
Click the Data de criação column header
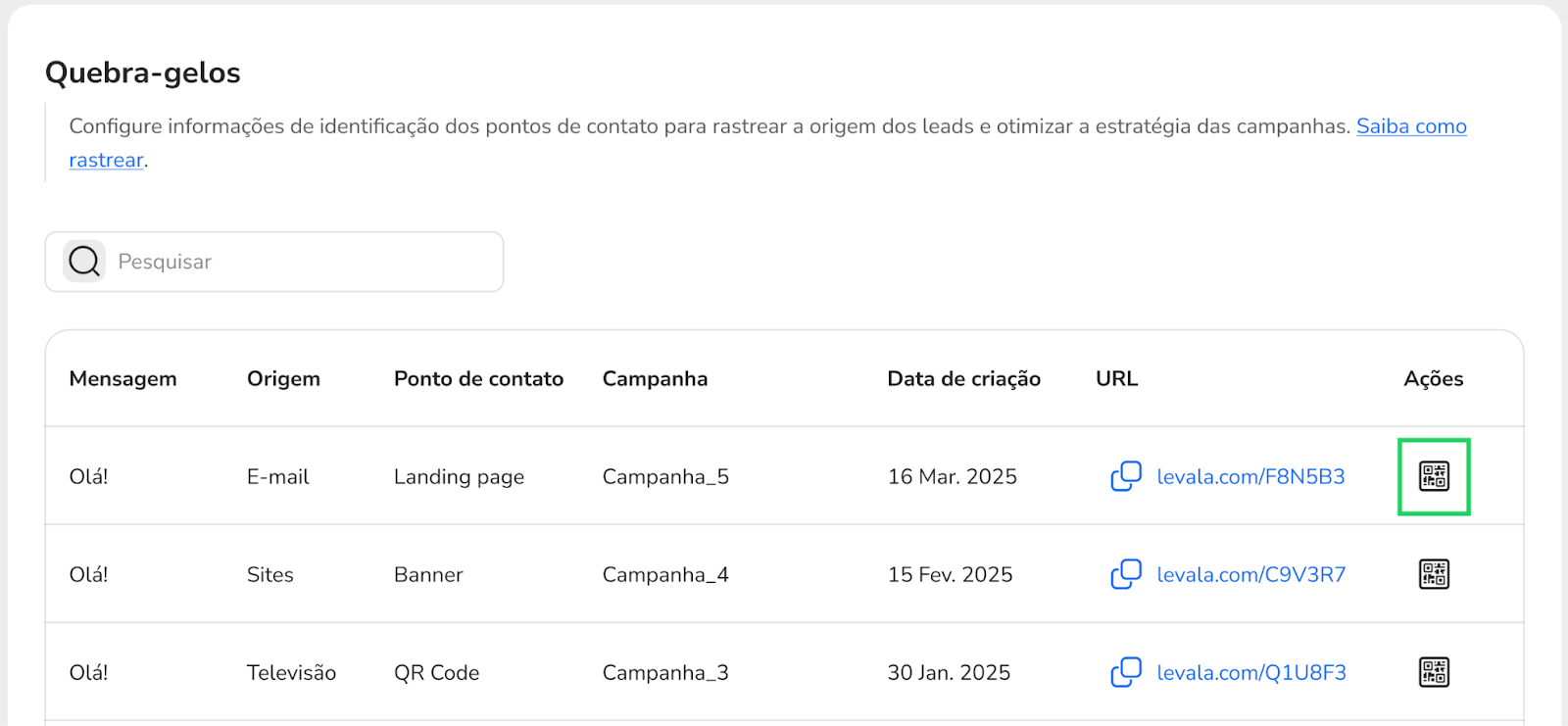point(964,378)
